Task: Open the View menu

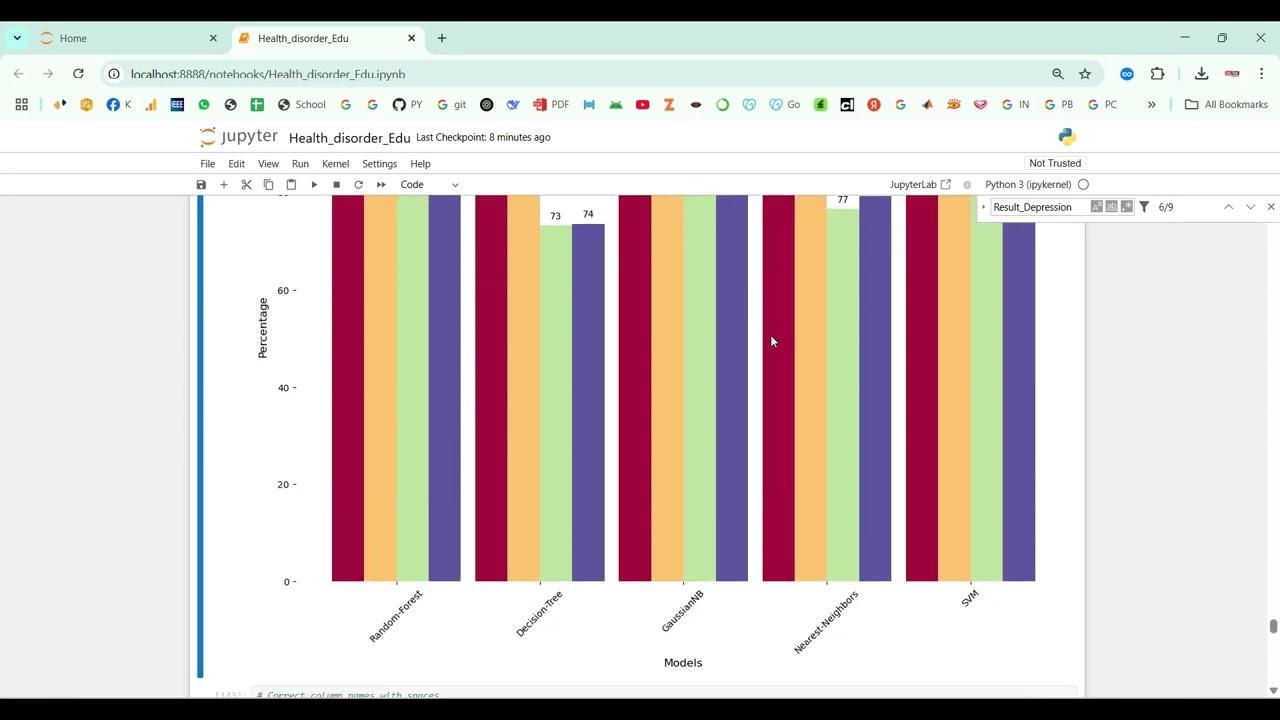Action: (x=268, y=164)
